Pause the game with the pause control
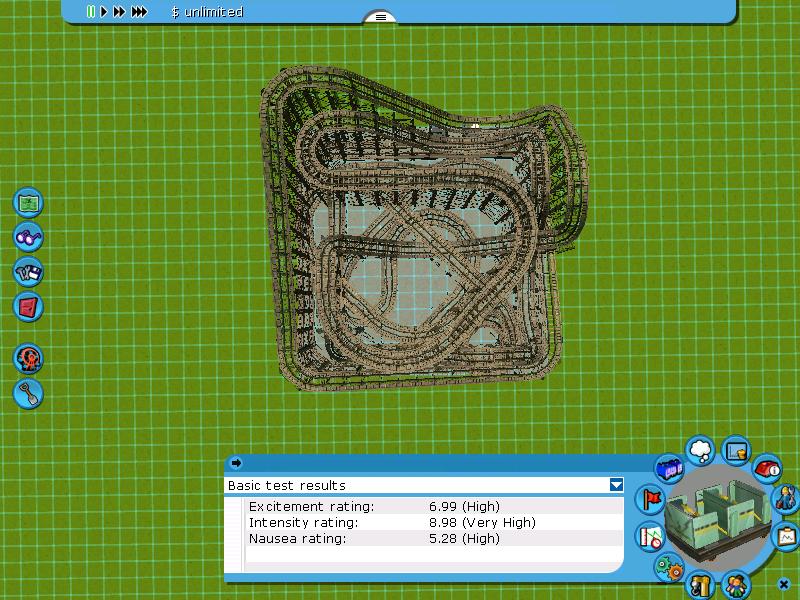Screen dimensions: 800x600 tap(91, 11)
